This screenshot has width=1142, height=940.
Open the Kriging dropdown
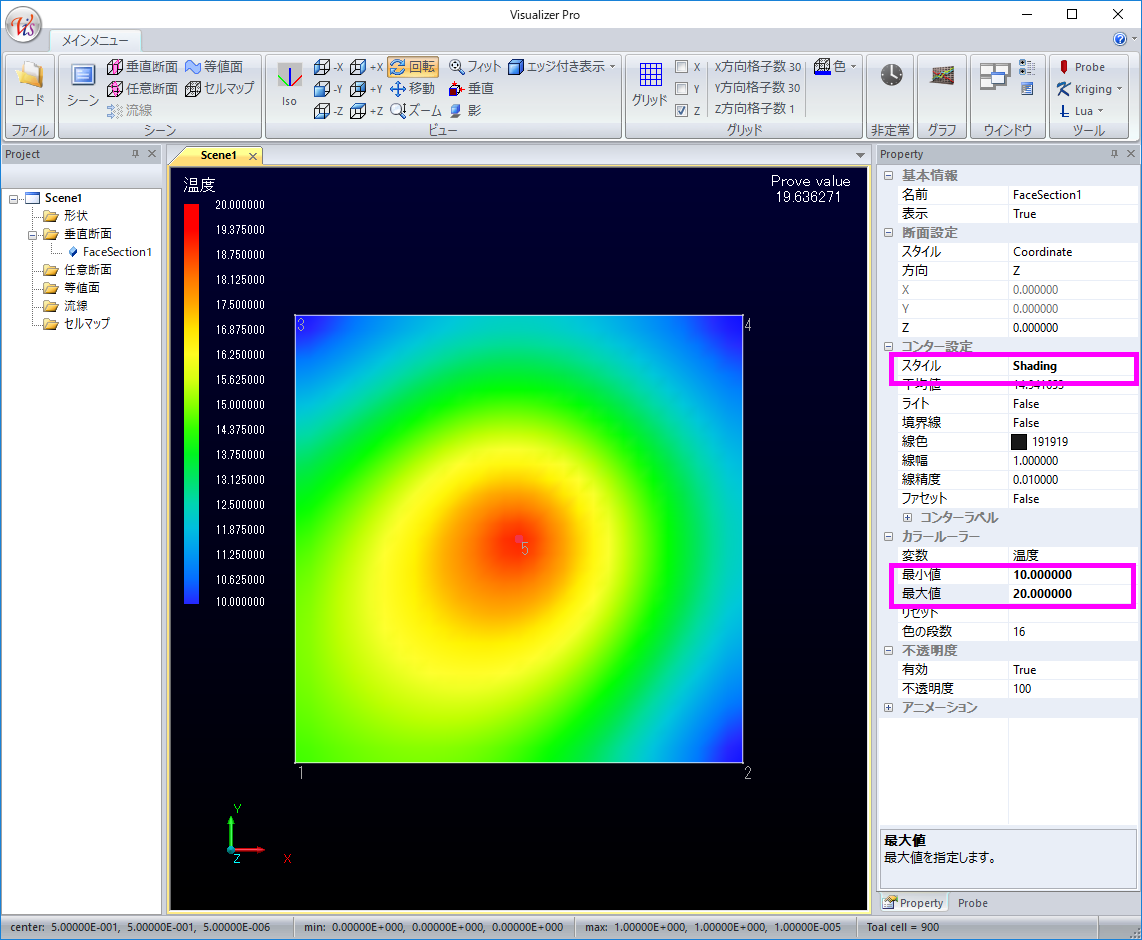click(1090, 89)
